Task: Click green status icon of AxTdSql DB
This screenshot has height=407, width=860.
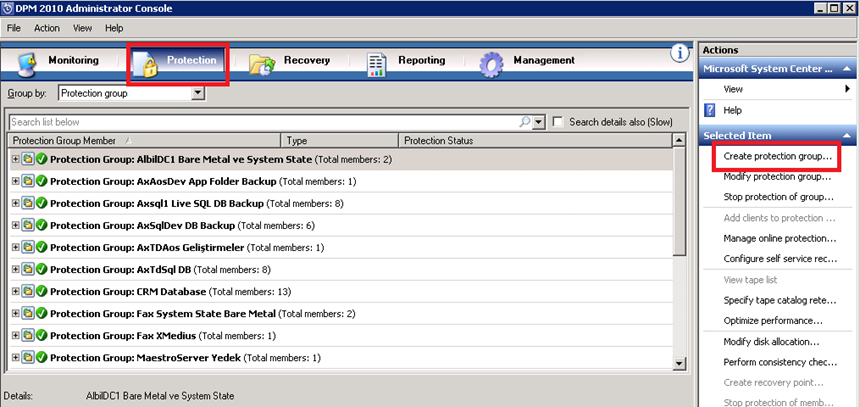Action: (41, 269)
